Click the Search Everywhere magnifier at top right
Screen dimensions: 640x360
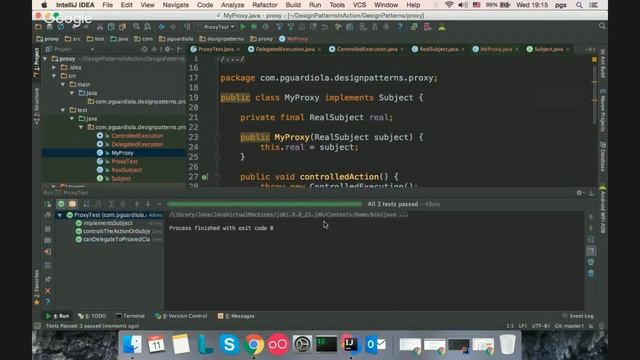pos(602,26)
